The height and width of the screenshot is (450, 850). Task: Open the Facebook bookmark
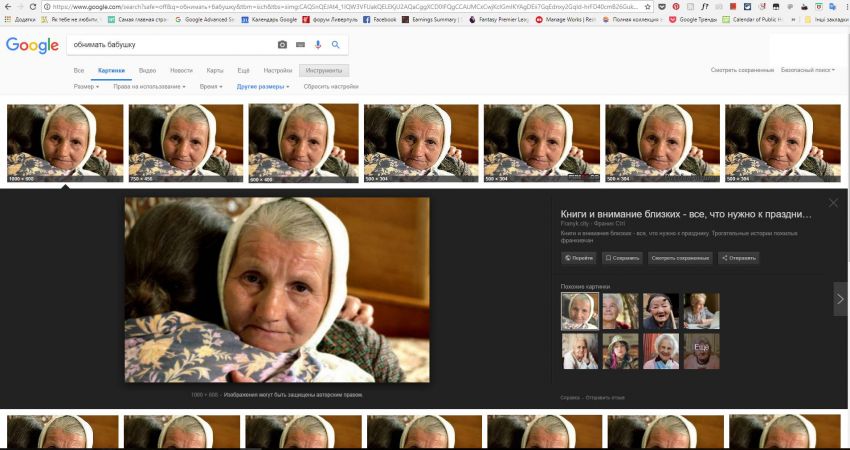[379, 20]
